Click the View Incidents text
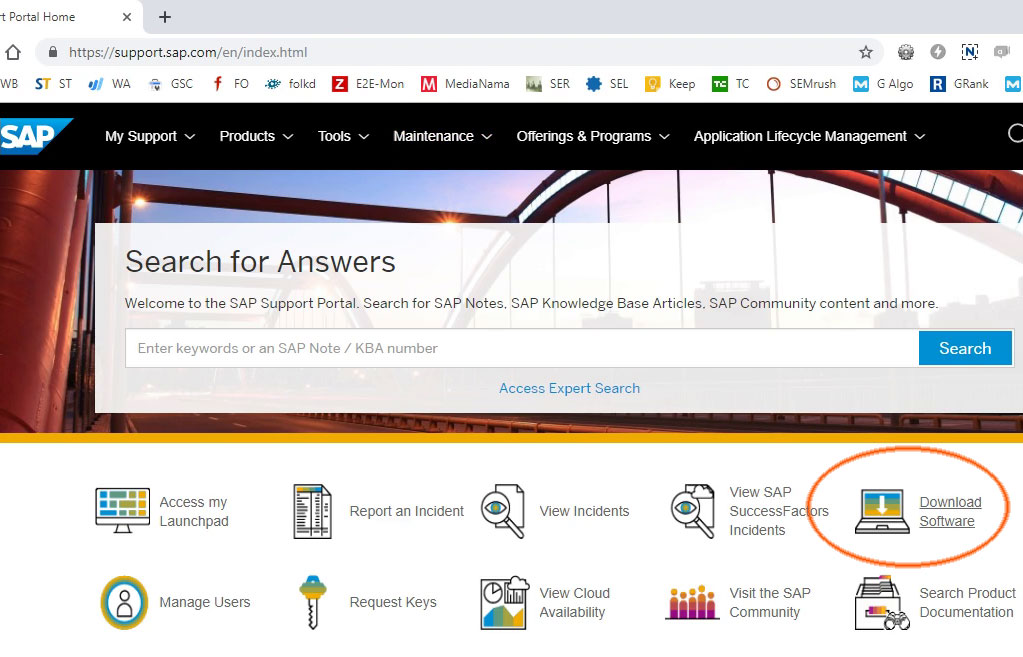Screen dimensions: 1023x657 coord(584,511)
